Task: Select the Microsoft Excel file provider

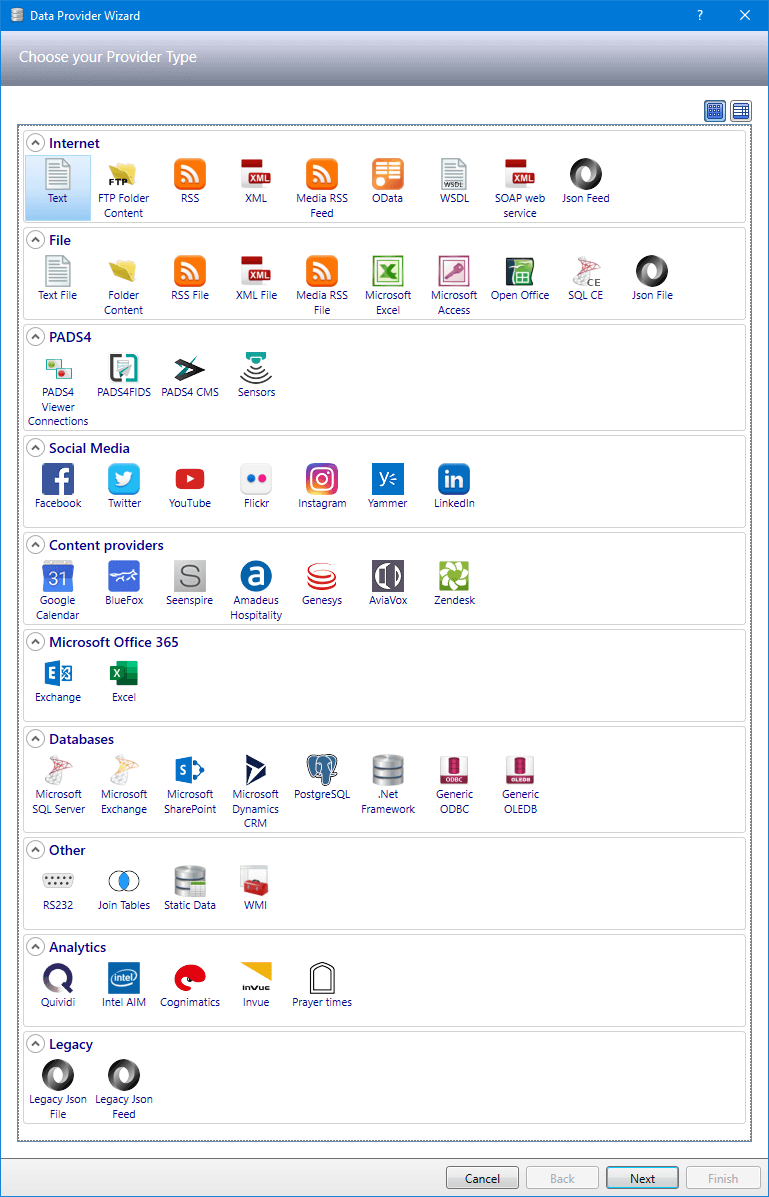Action: 388,285
